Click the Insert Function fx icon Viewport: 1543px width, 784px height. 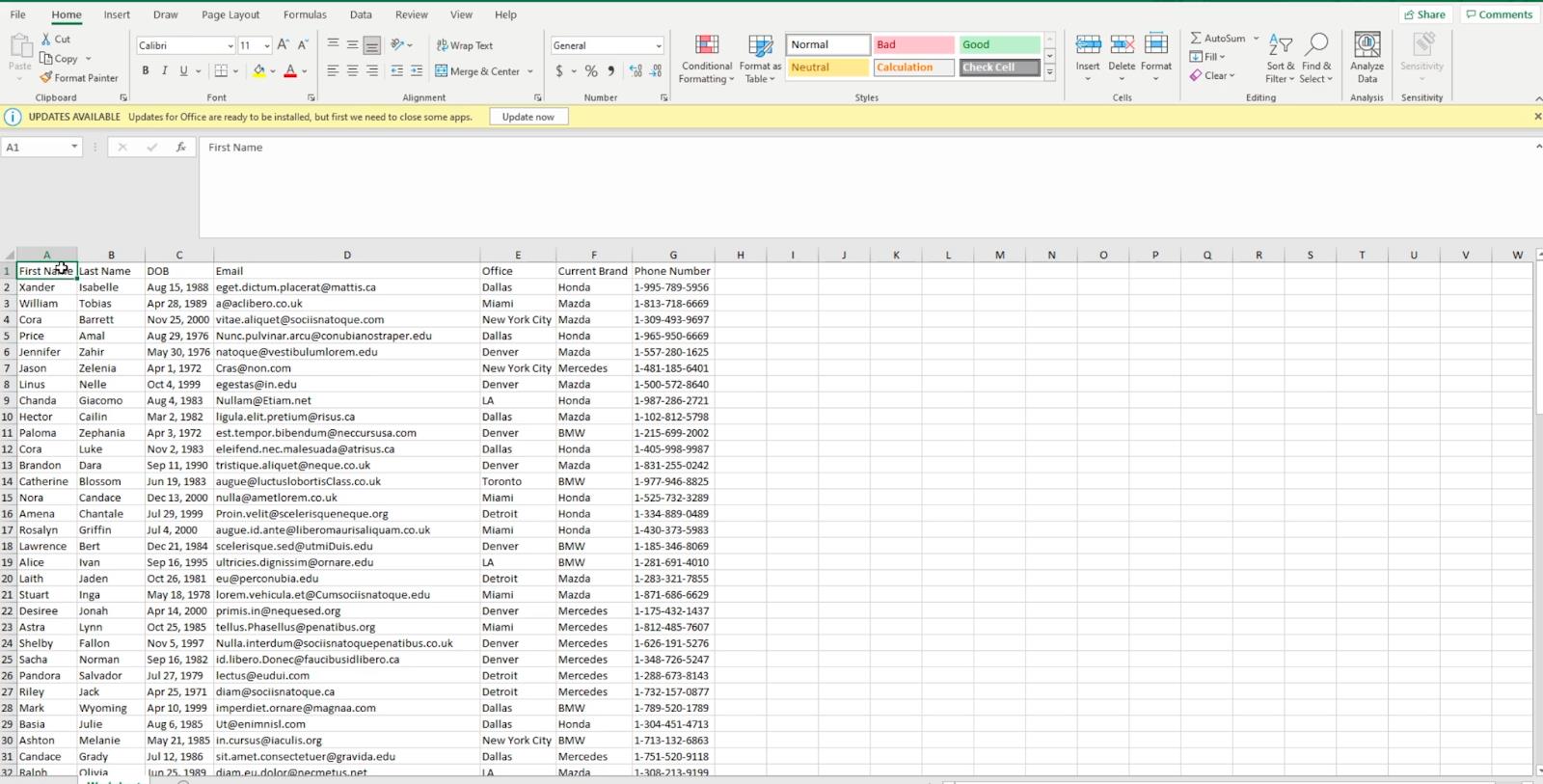point(180,148)
